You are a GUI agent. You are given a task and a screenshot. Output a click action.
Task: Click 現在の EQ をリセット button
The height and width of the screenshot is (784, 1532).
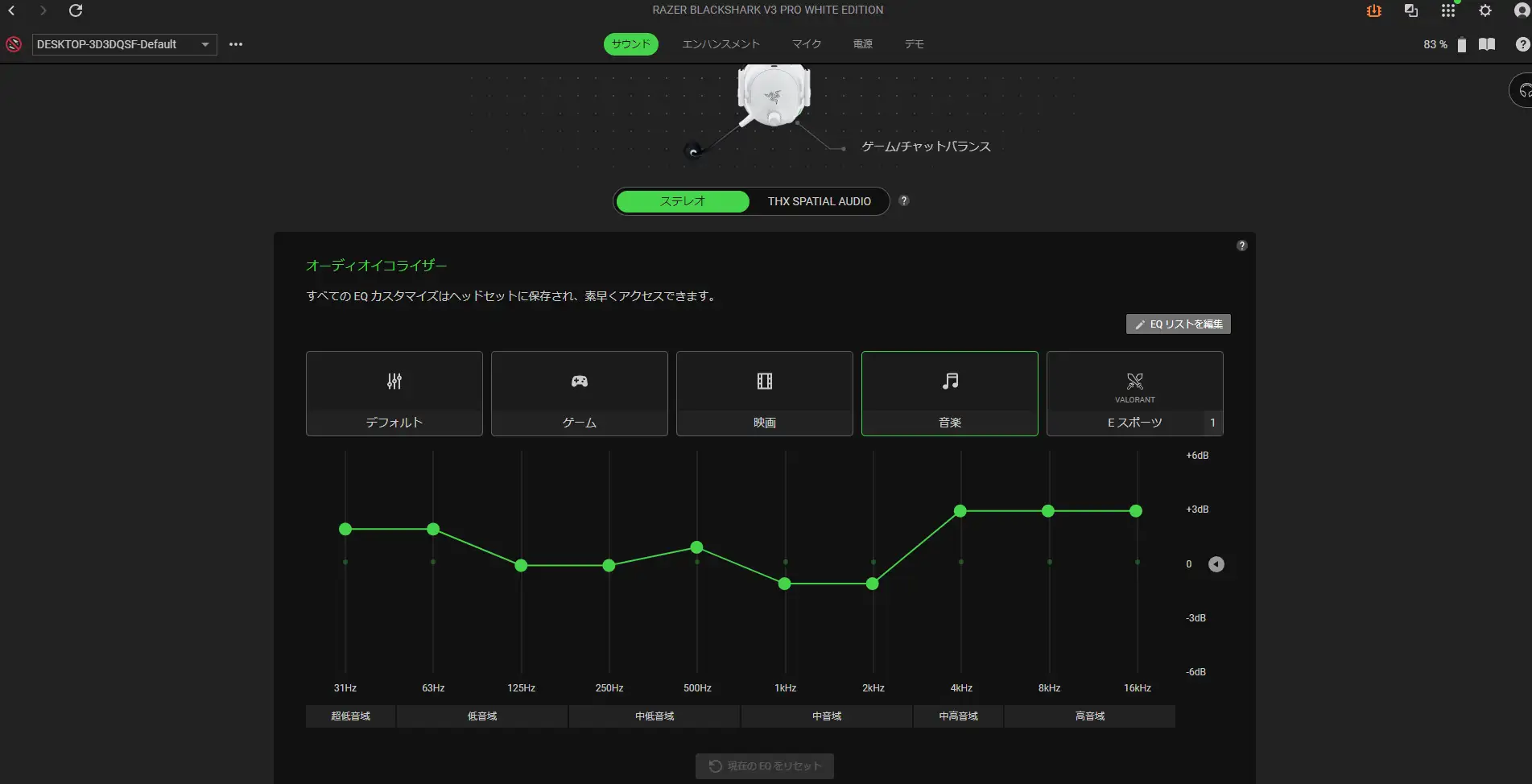(765, 766)
